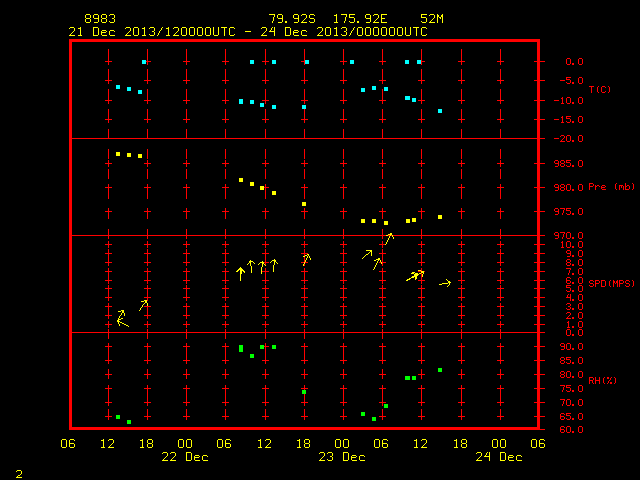640x480 pixels.
Task: Click the 985.0 pressure axis value
Action: 569,164
